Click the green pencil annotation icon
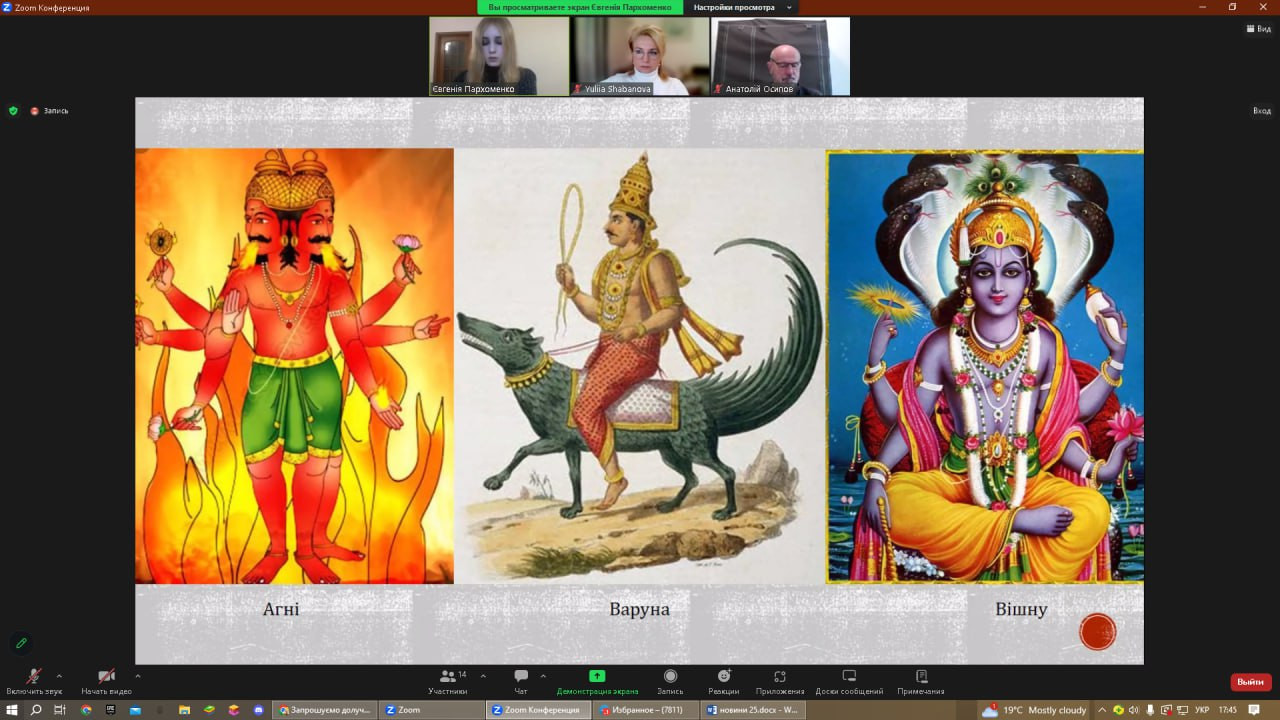This screenshot has height=720, width=1280. coord(20,643)
